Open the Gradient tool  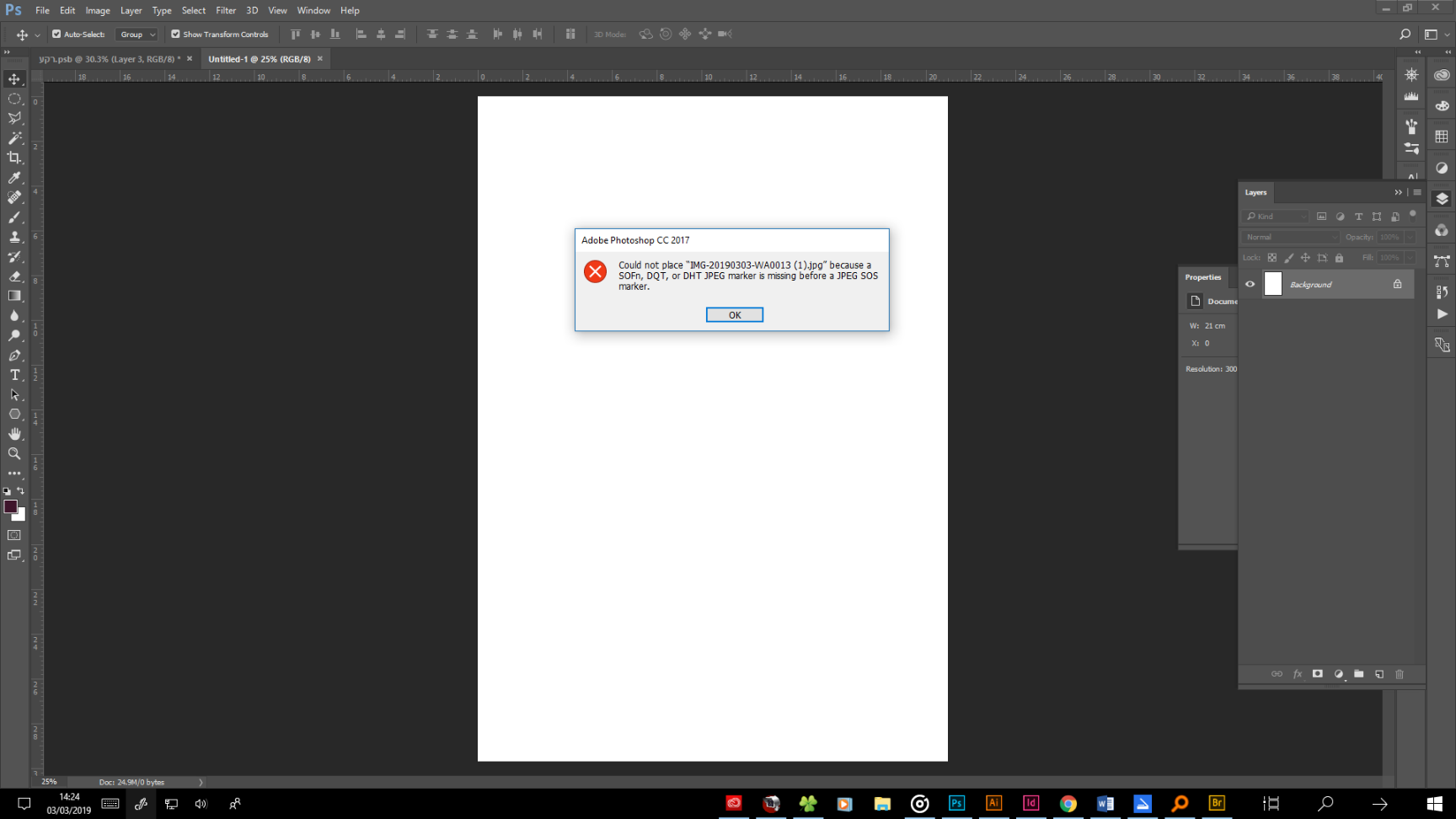pos(14,295)
